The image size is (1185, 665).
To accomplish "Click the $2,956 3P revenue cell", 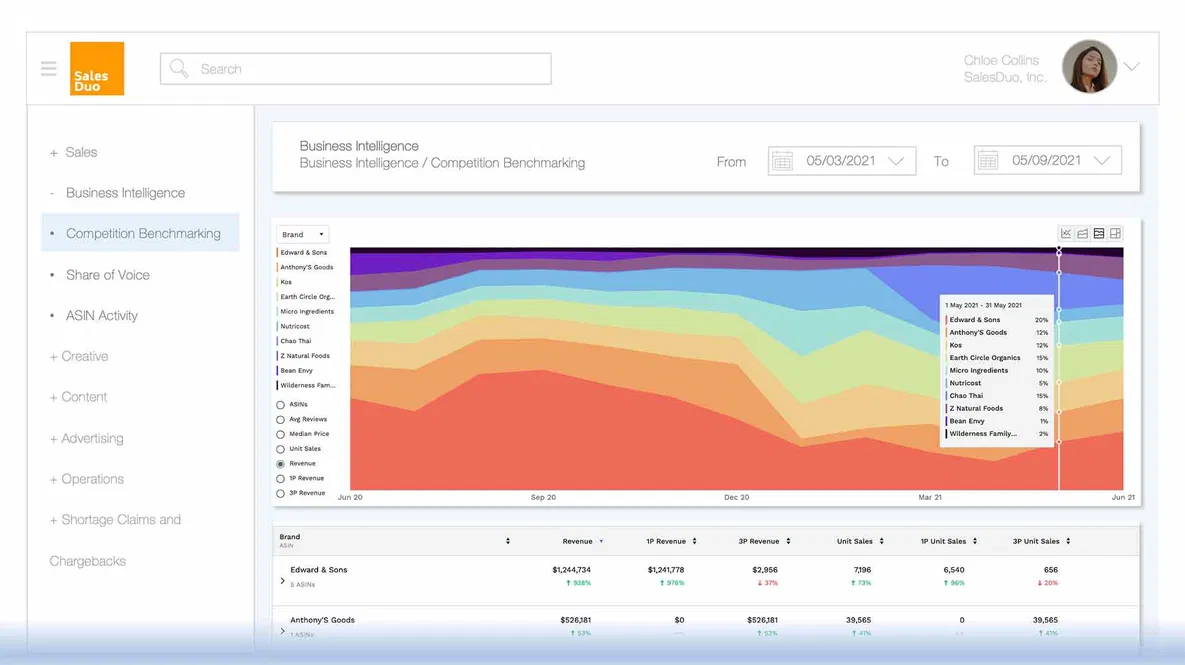I will pos(765,570).
